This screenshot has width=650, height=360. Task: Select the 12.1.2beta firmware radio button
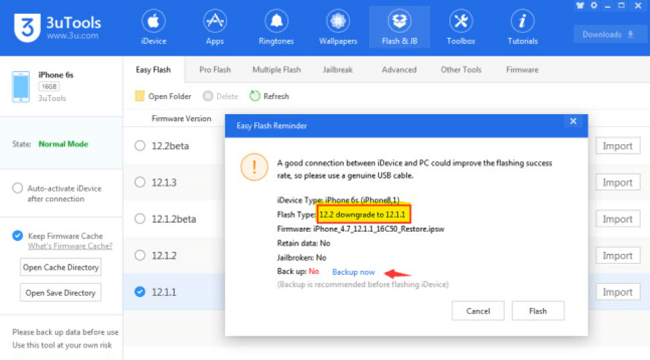[140, 219]
